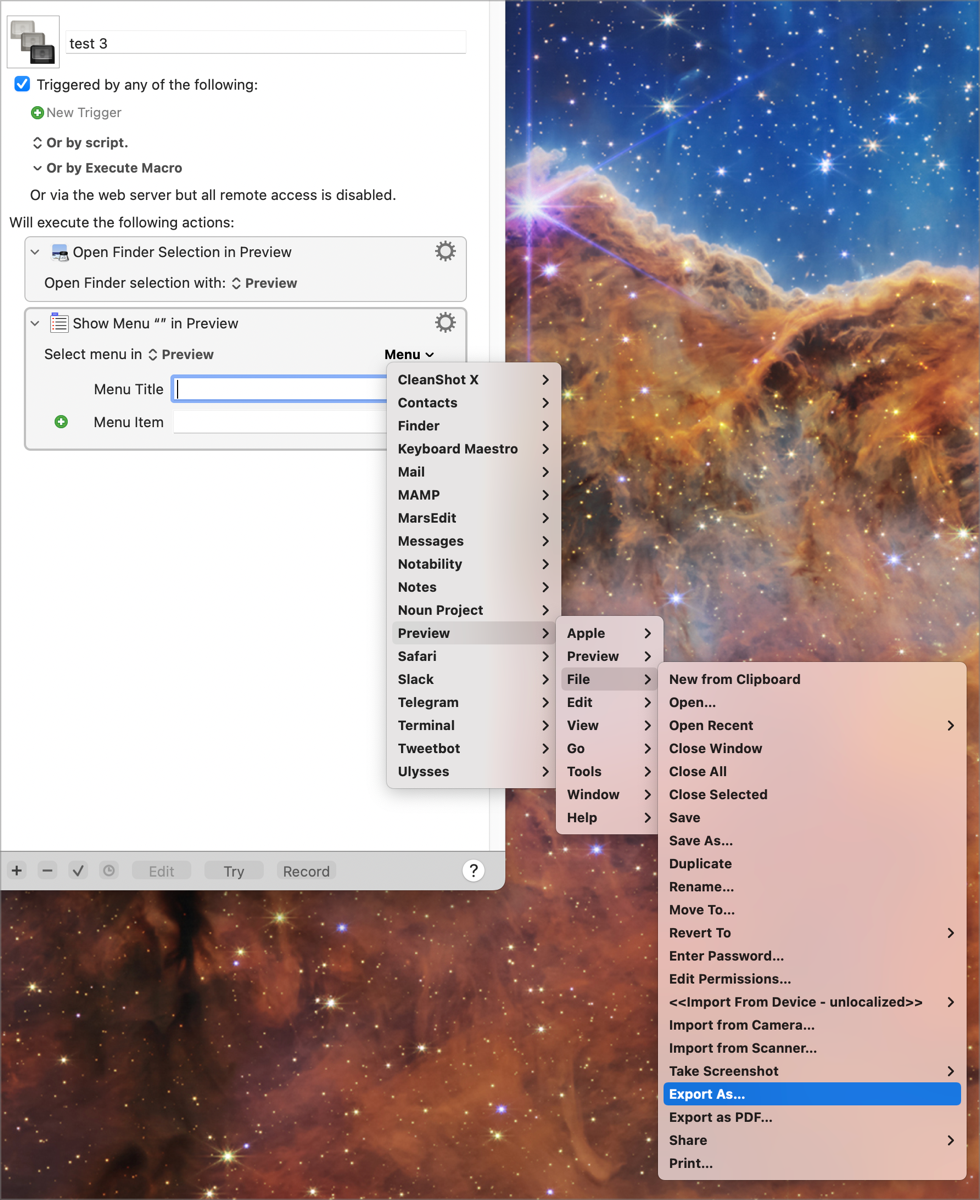Click the minus button to delete action

[47, 871]
